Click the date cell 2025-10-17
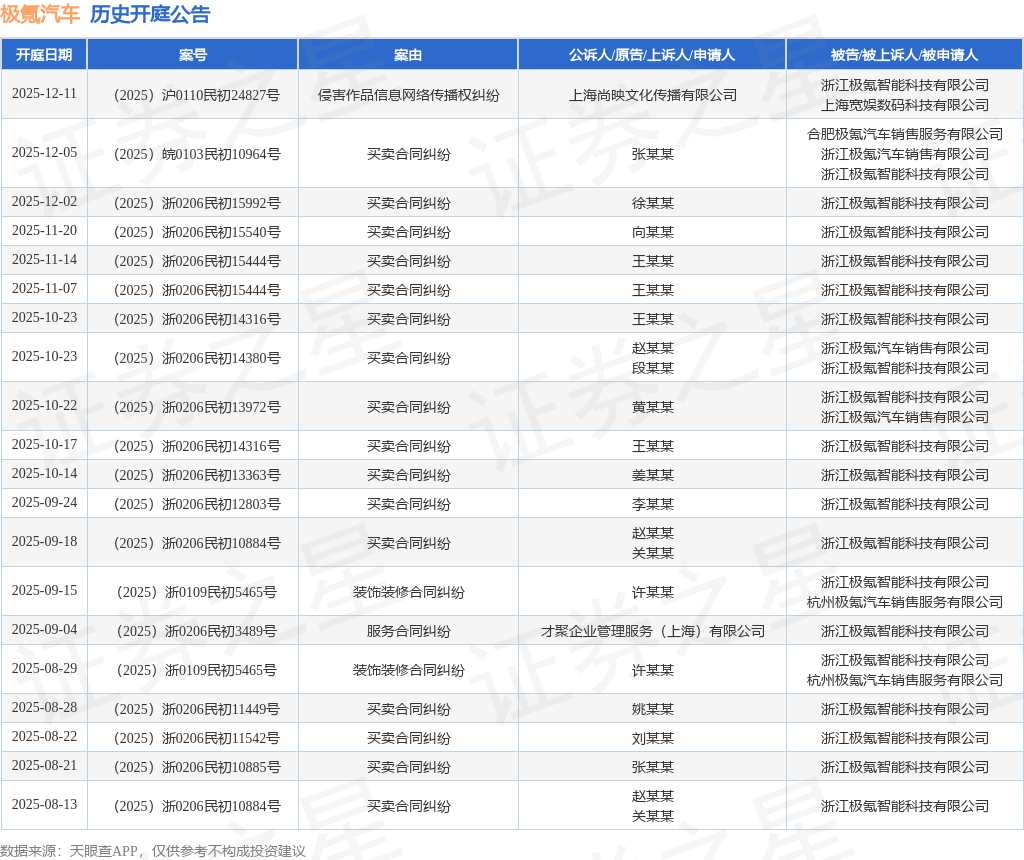The image size is (1024, 860). [44, 444]
